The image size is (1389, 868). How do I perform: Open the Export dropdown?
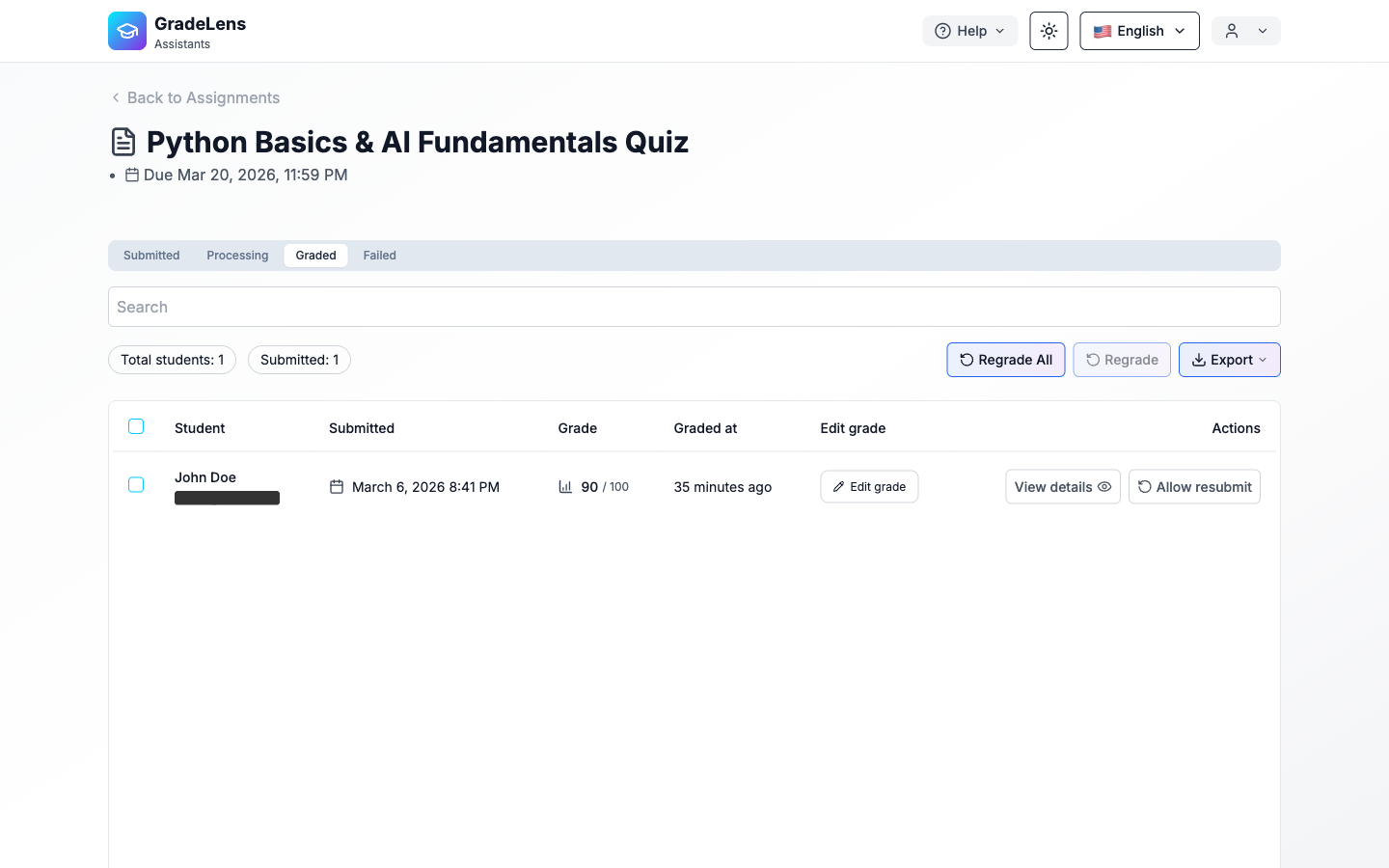coord(1229,360)
